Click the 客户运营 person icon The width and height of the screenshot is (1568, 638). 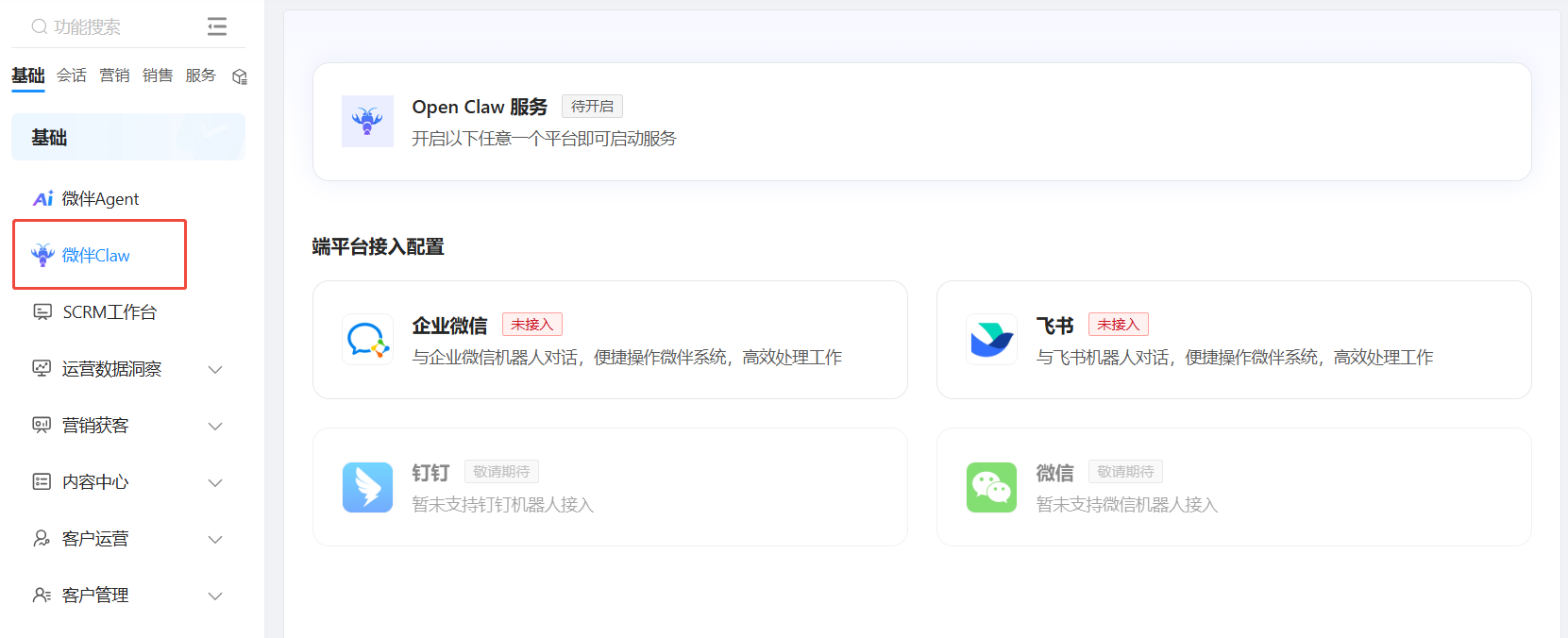click(x=42, y=538)
